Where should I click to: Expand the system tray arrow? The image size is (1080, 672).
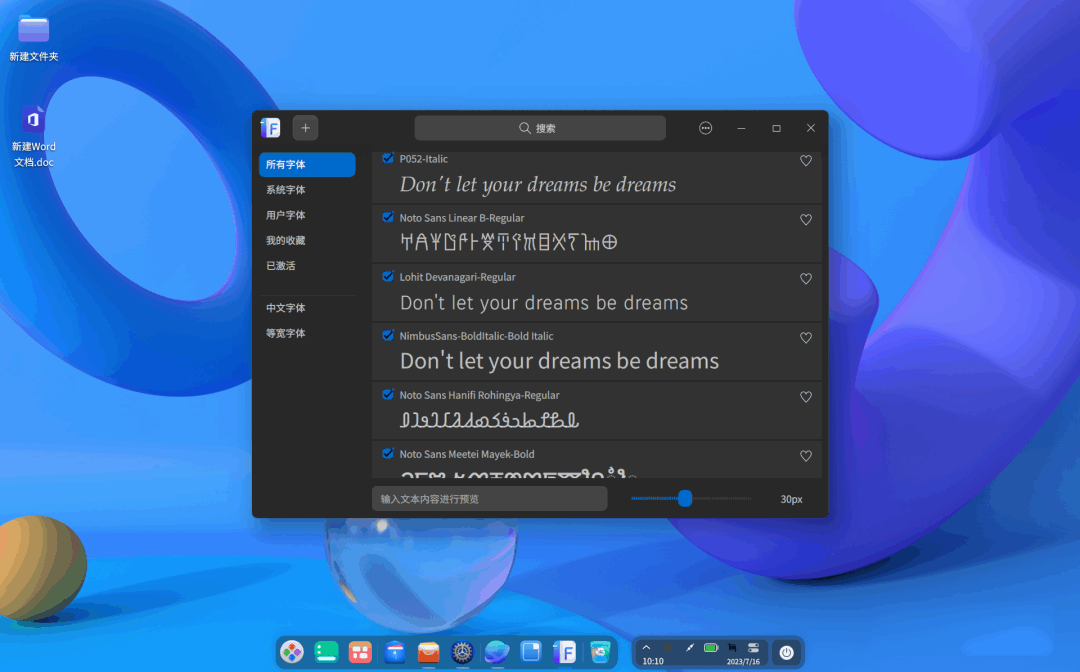click(646, 647)
